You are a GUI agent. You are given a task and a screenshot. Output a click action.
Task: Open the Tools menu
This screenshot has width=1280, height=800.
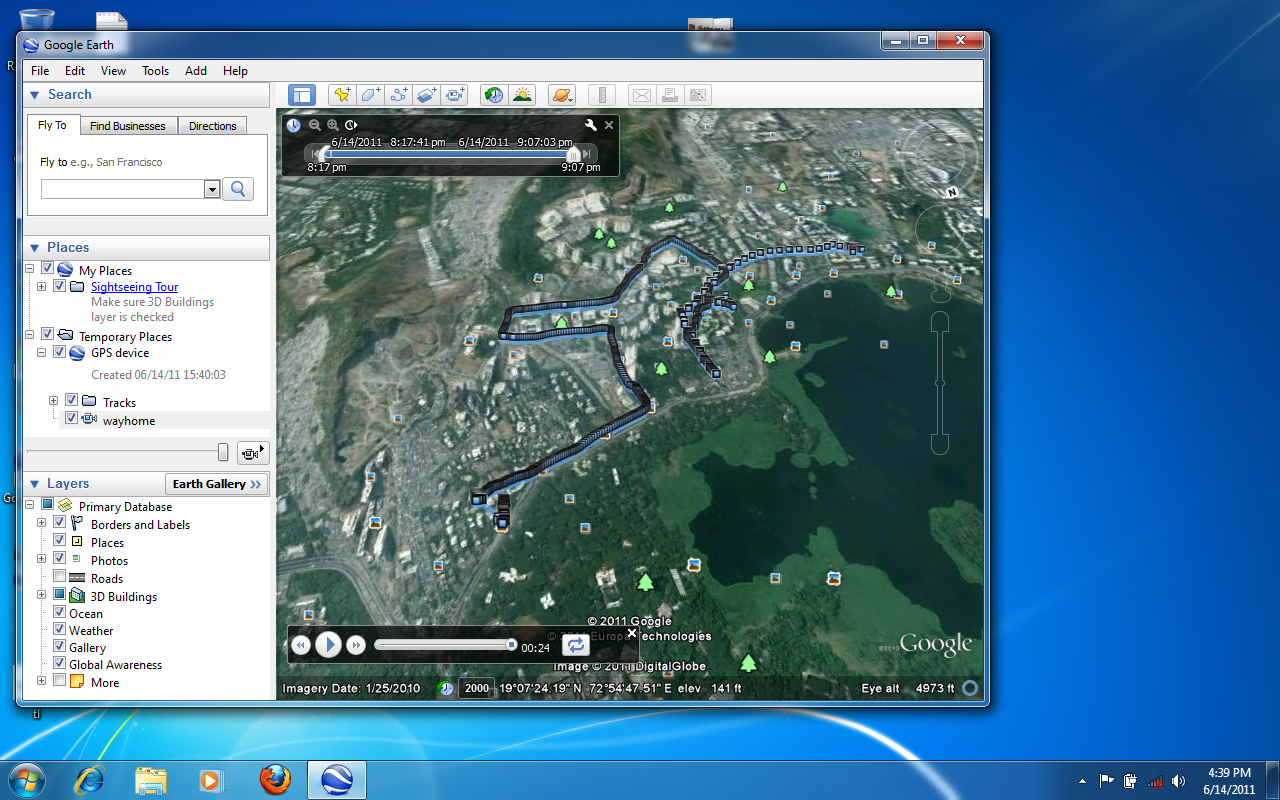(155, 71)
